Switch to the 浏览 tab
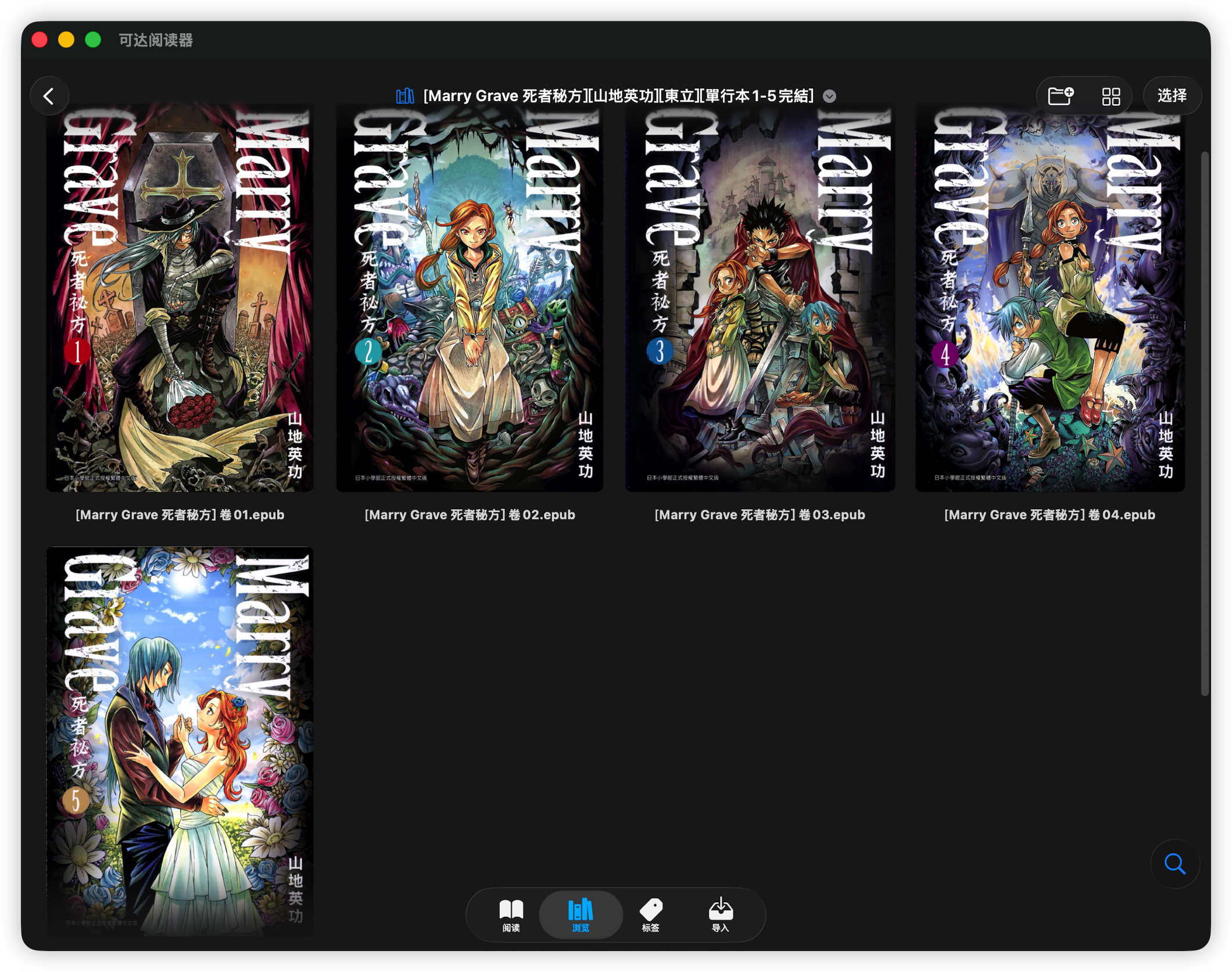Image resolution: width=1232 pixels, height=972 pixels. (x=581, y=914)
